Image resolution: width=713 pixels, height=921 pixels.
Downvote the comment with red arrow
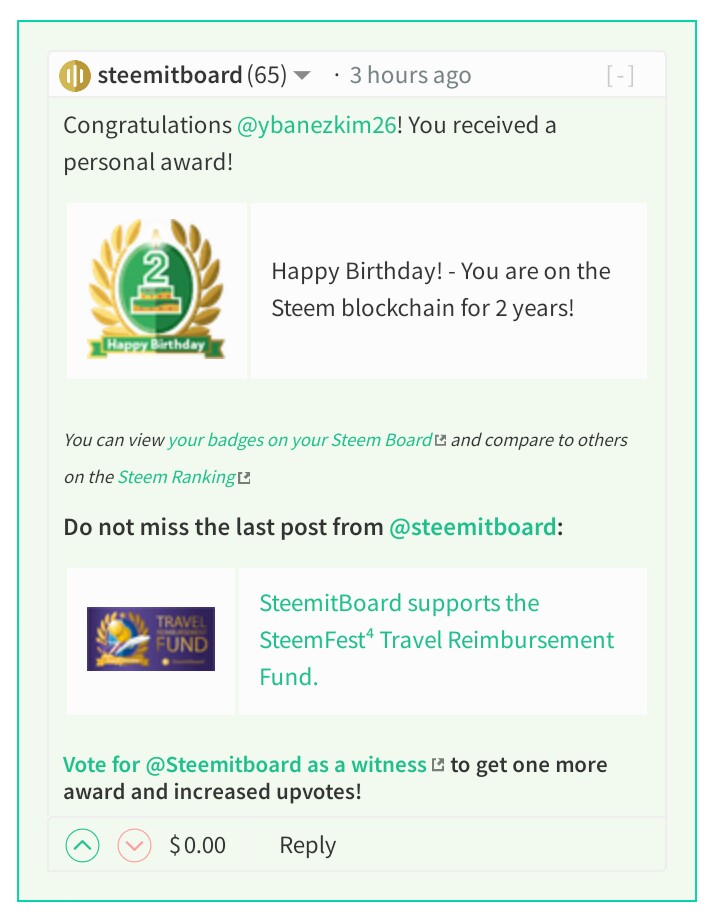(x=134, y=845)
